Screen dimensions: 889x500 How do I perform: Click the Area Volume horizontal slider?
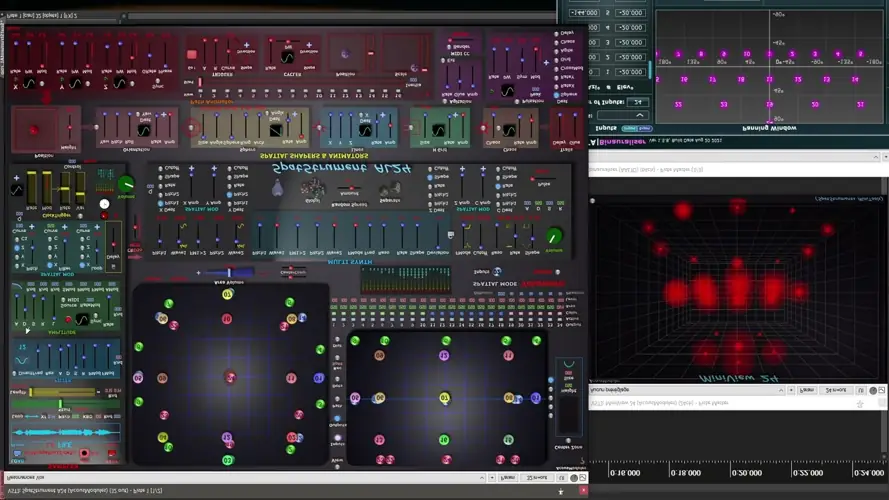click(x=230, y=272)
